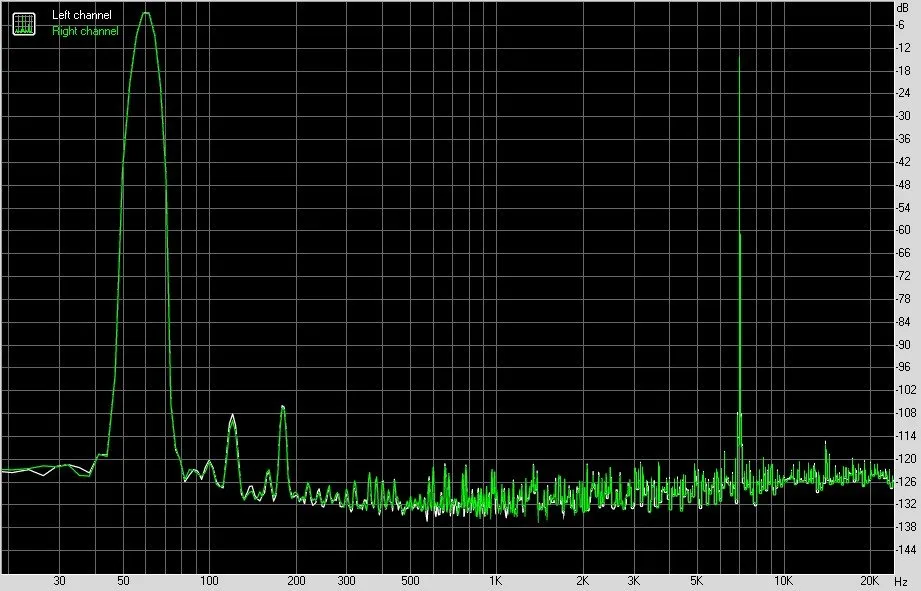This screenshot has width=921, height=591.
Task: Click the '-120' dB scale value
Action: (x=905, y=458)
